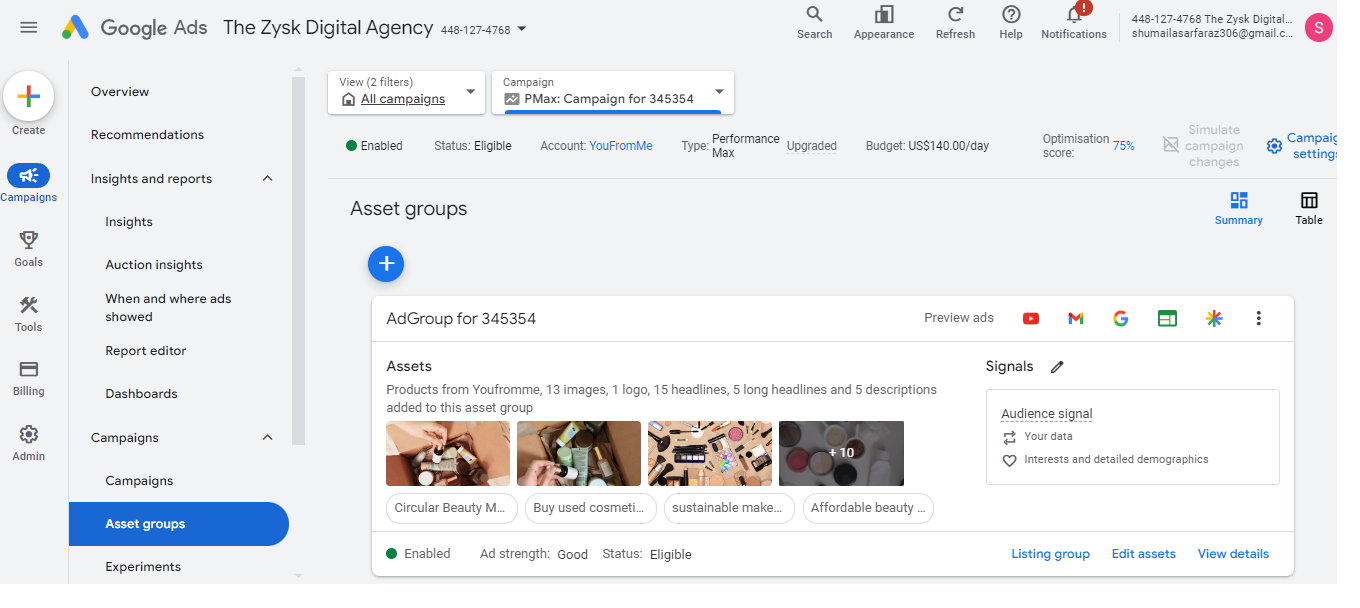Open Admin gear icon
Viewport: 1360px width, 608px height.
[x=28, y=434]
